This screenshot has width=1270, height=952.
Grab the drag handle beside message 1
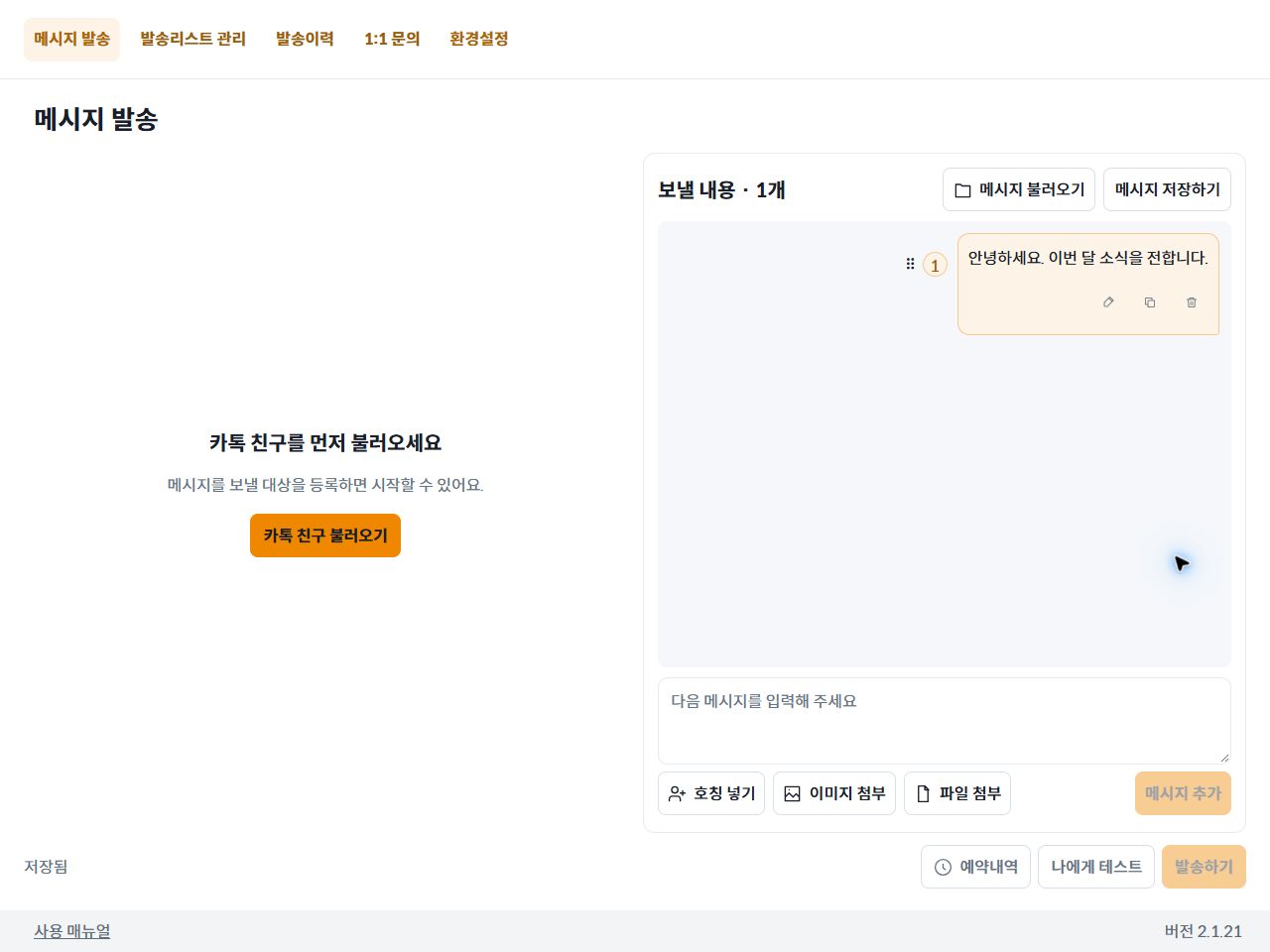pos(910,264)
